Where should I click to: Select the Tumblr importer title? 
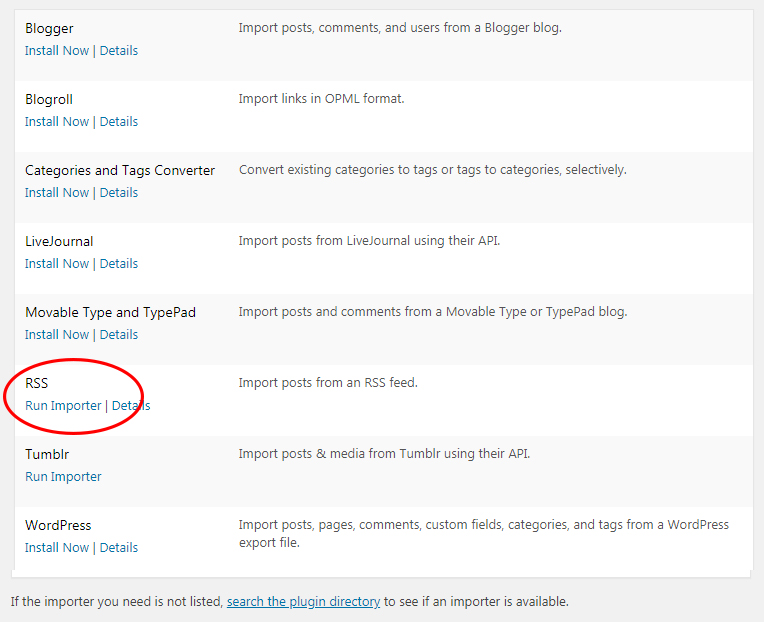point(47,454)
